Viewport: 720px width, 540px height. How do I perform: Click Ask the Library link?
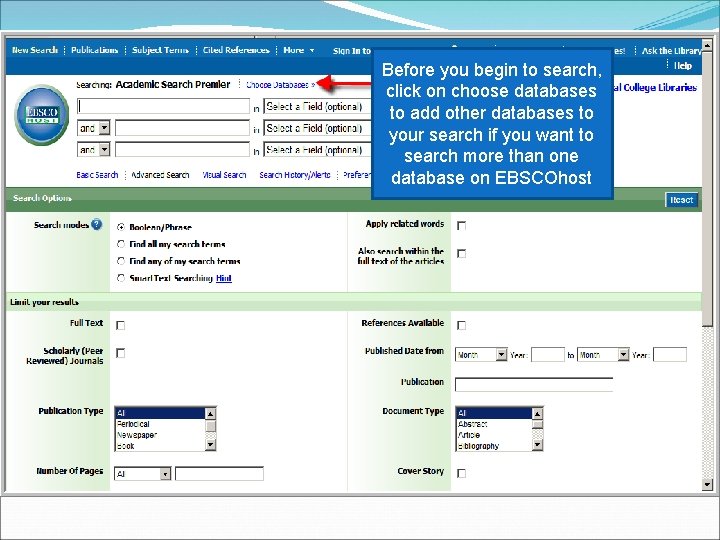tap(671, 51)
